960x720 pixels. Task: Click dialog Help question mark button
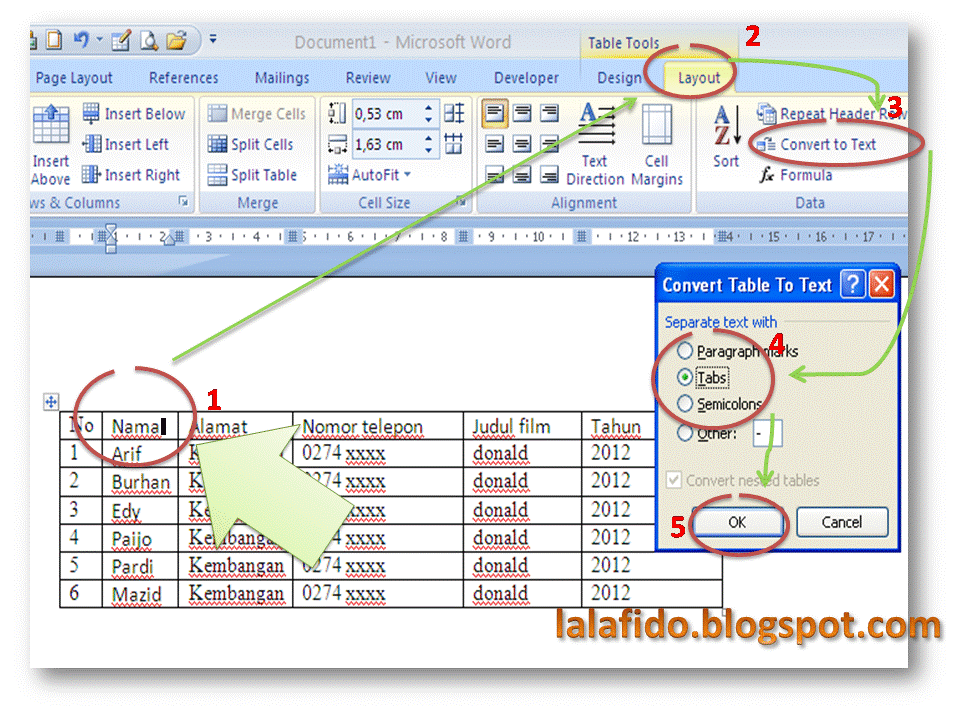[x=852, y=285]
